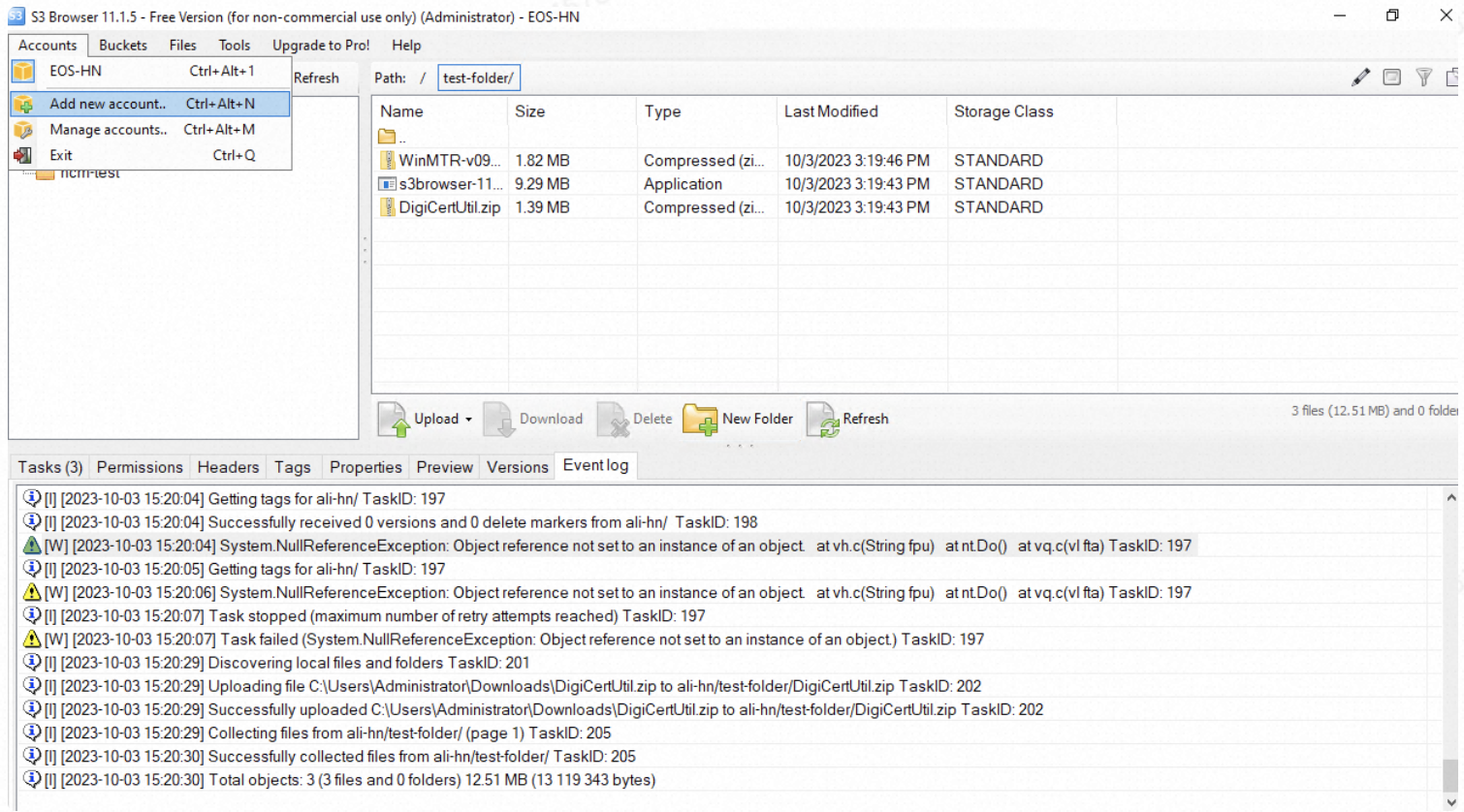Click the 10/3/2023 3:19:46 PM date cell

857,161
